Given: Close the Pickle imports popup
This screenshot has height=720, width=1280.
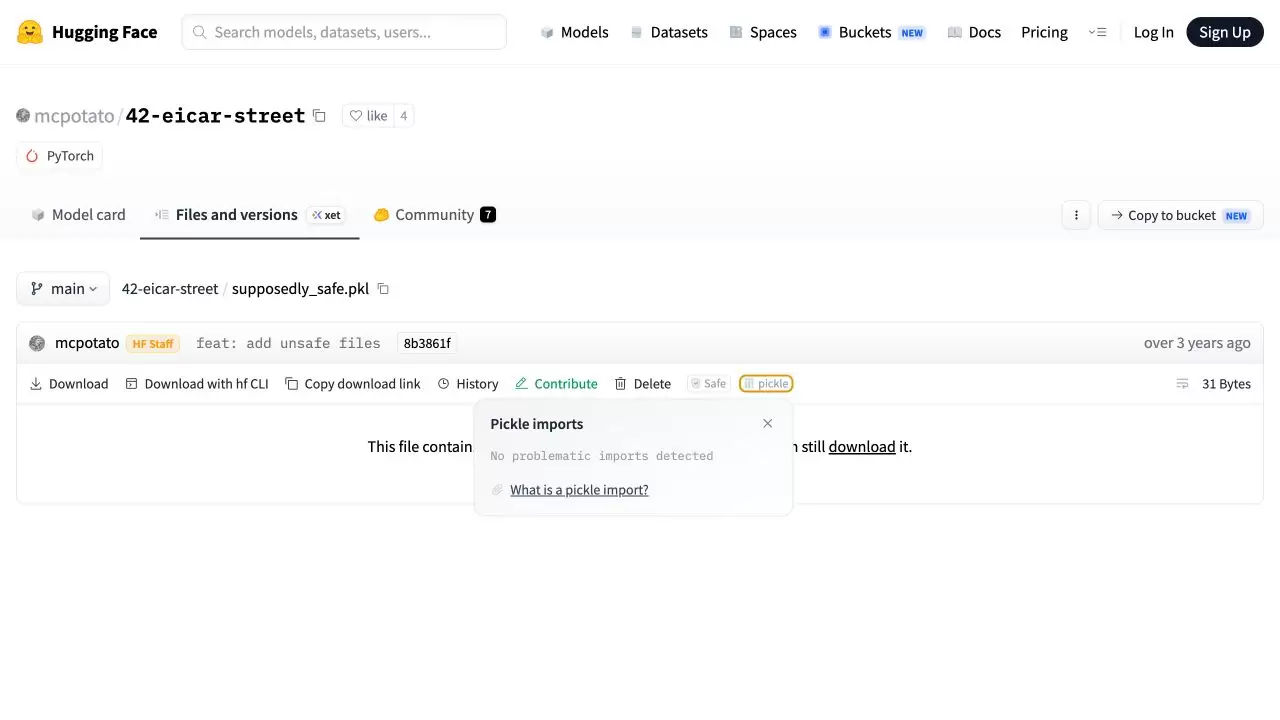Looking at the screenshot, I should pos(768,423).
